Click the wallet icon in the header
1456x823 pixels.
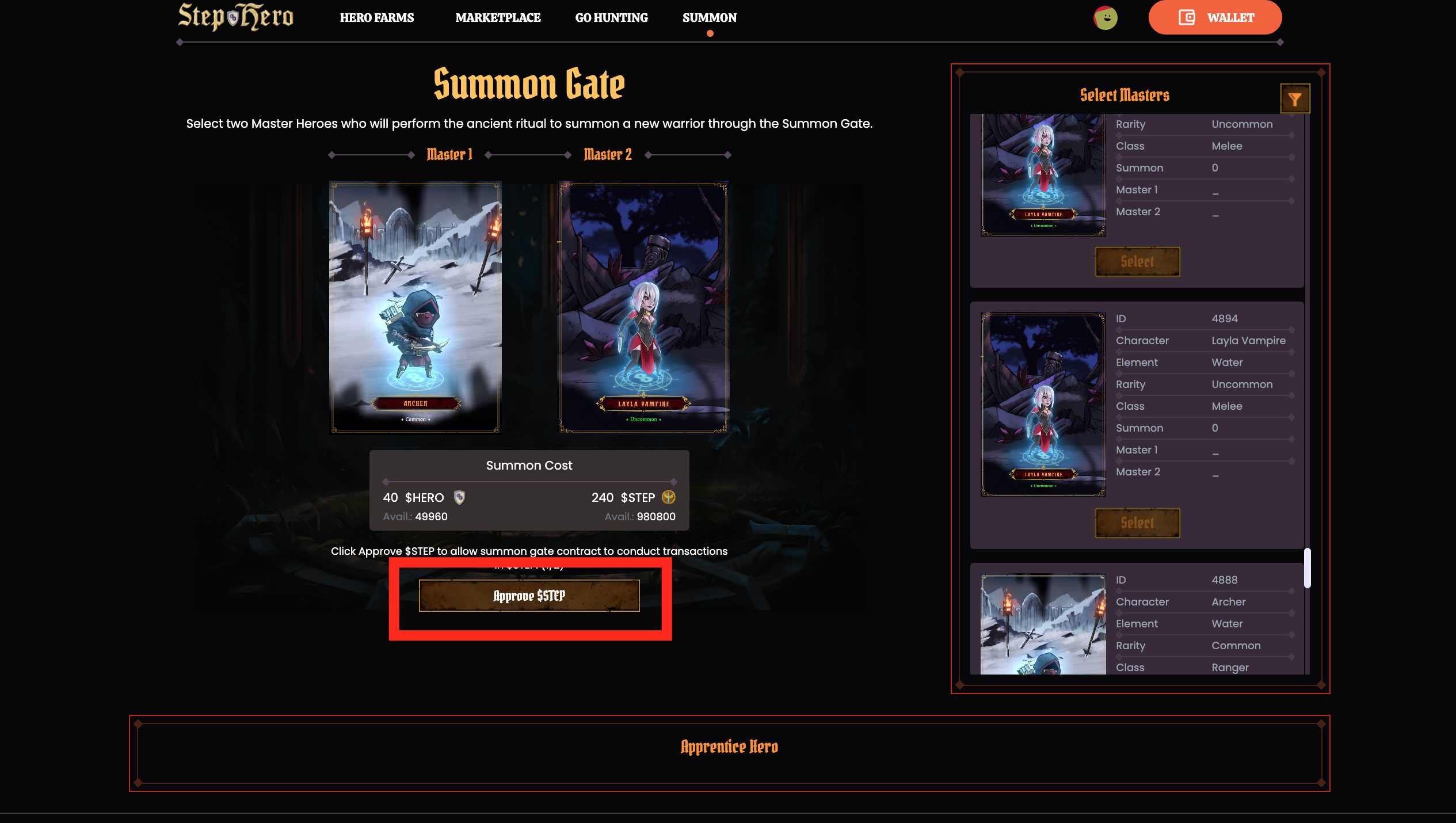[x=1187, y=17]
